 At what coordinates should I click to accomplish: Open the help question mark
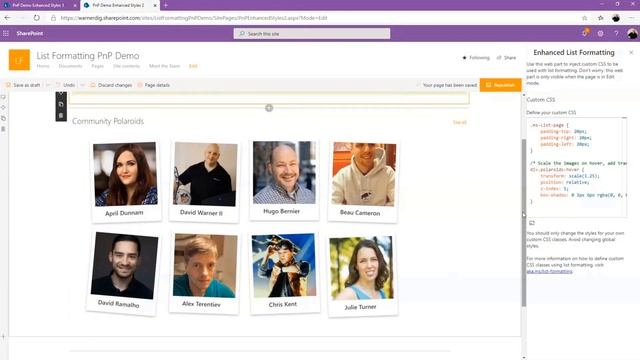[616, 33]
